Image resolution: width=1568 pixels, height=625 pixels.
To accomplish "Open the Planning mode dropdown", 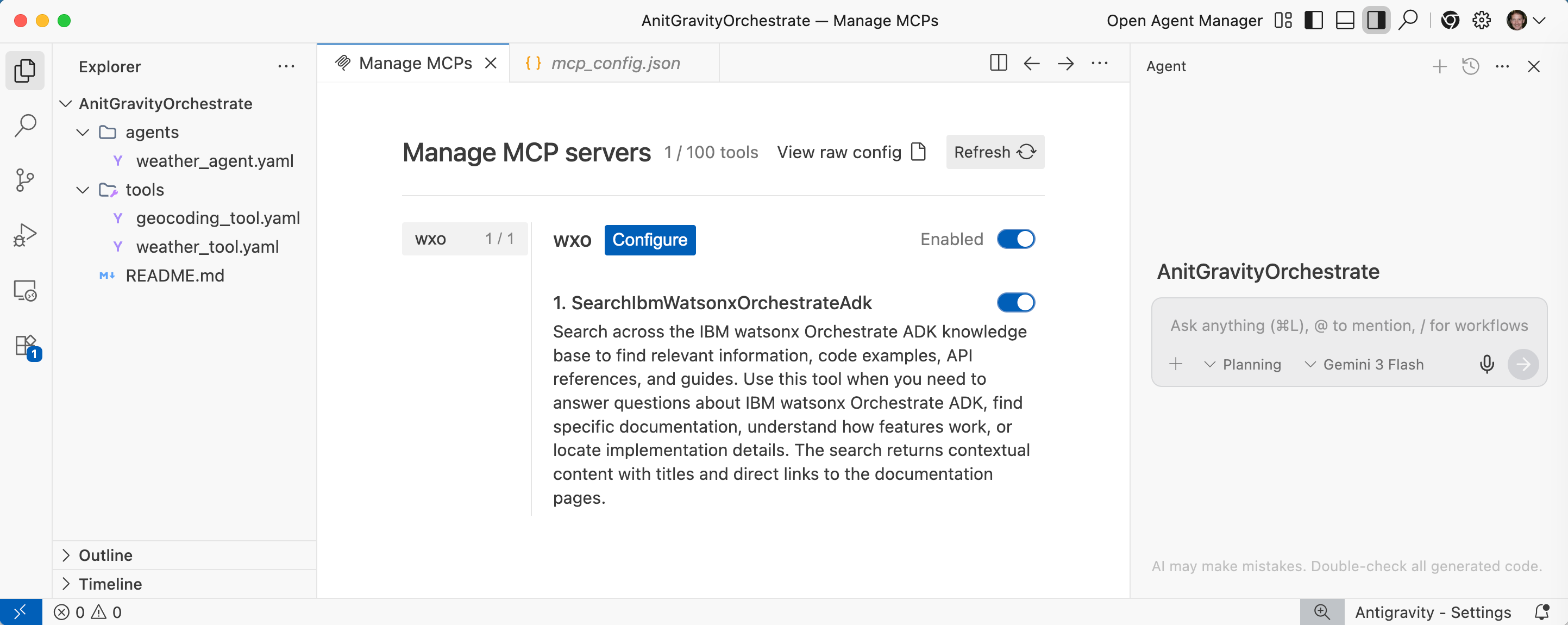I will pyautogui.click(x=1243, y=364).
